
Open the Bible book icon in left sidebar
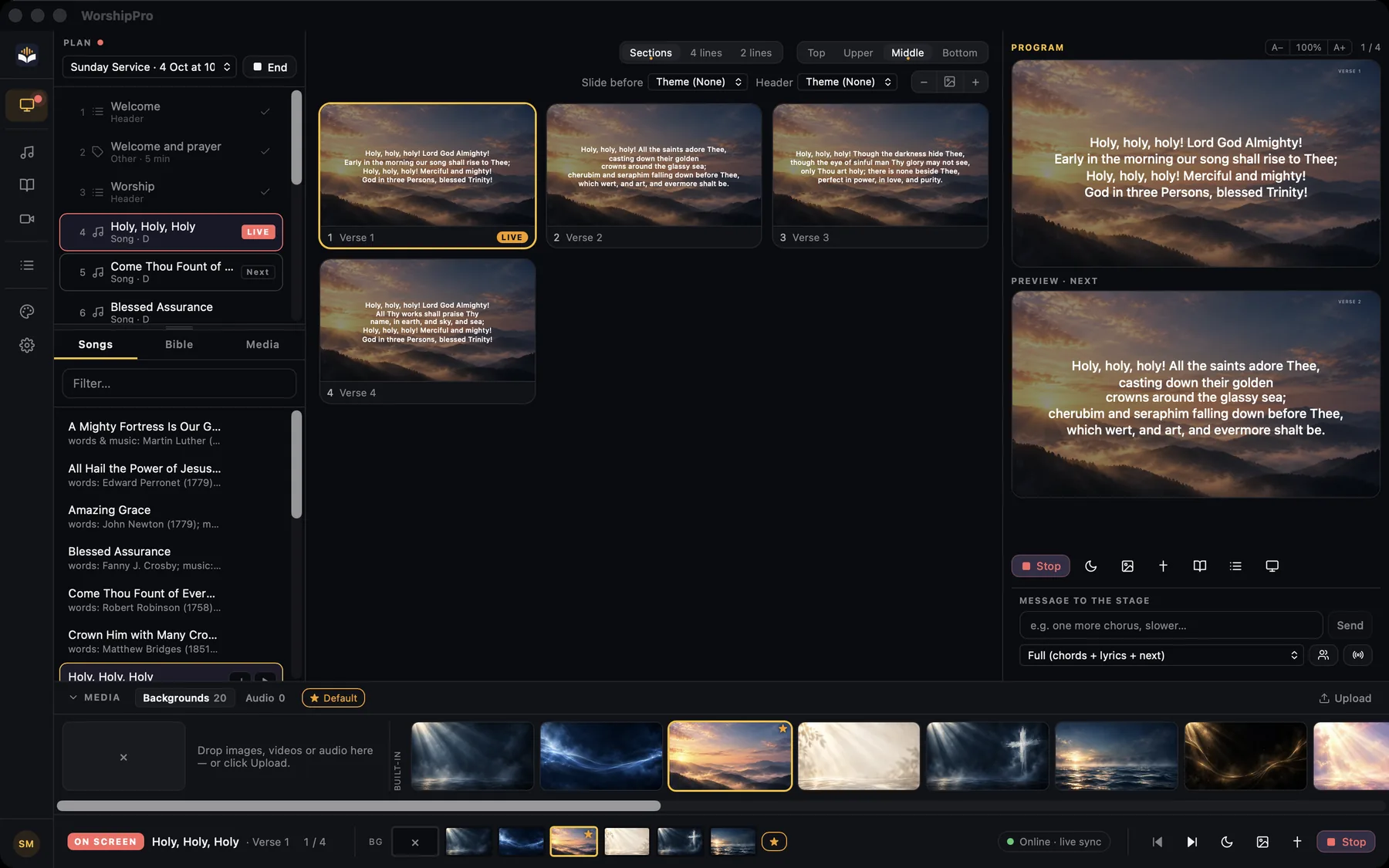pos(27,185)
